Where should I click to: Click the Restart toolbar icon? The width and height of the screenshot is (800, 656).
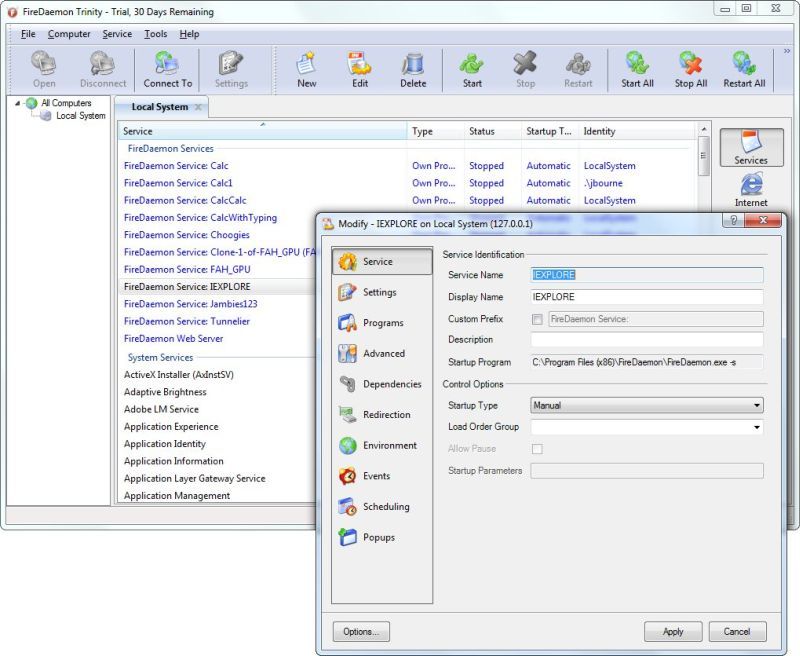click(578, 69)
